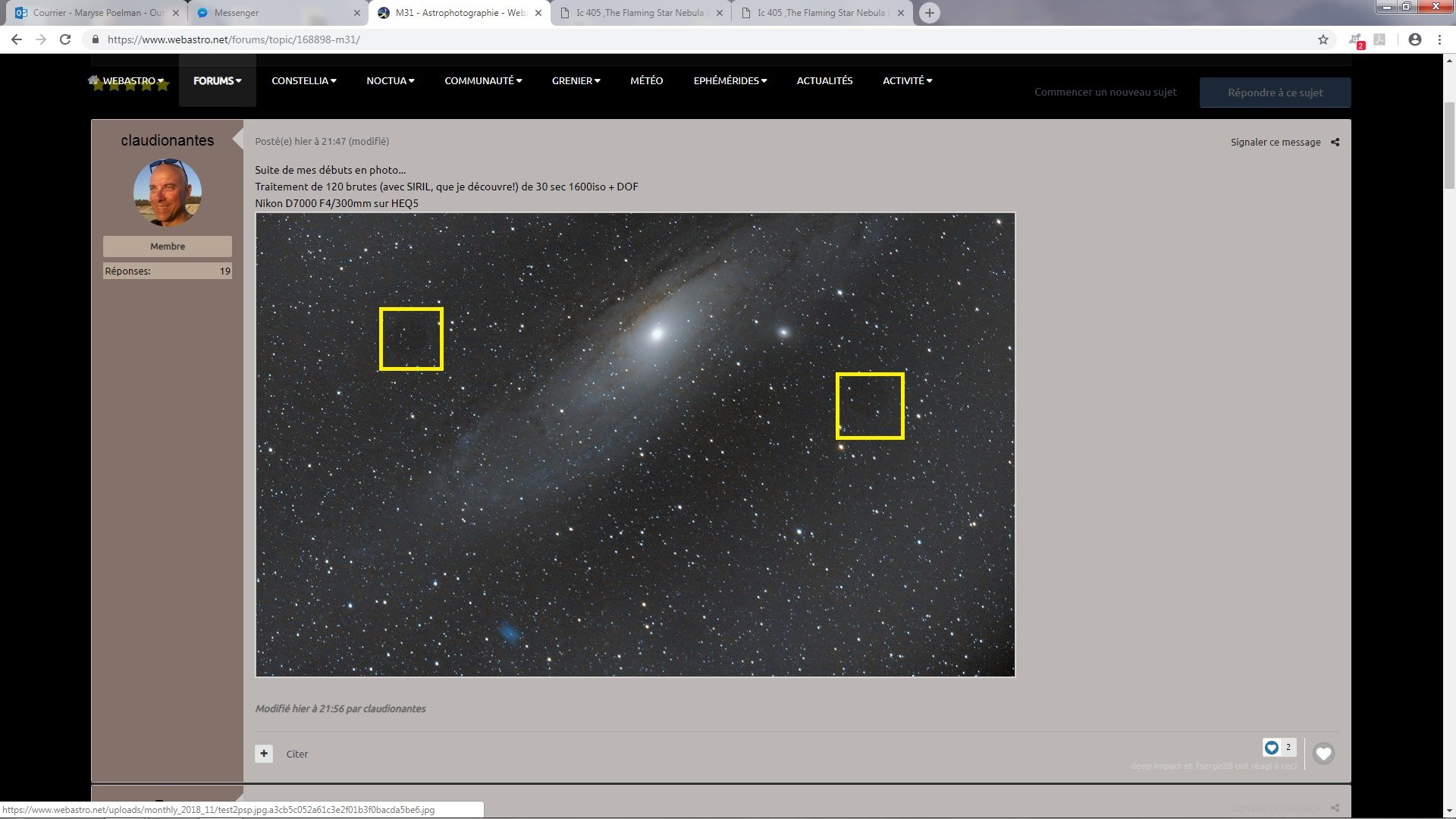Click claudionantes profile avatar
This screenshot has height=819, width=1456.
(168, 193)
